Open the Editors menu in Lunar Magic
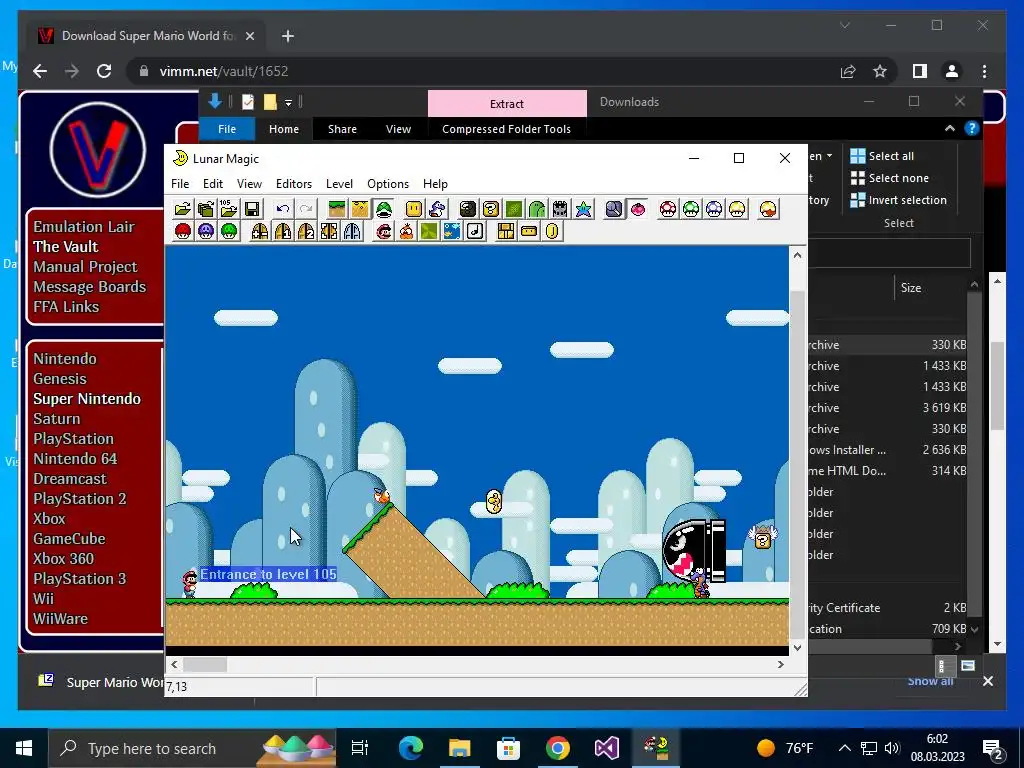The image size is (1024, 768). (294, 184)
